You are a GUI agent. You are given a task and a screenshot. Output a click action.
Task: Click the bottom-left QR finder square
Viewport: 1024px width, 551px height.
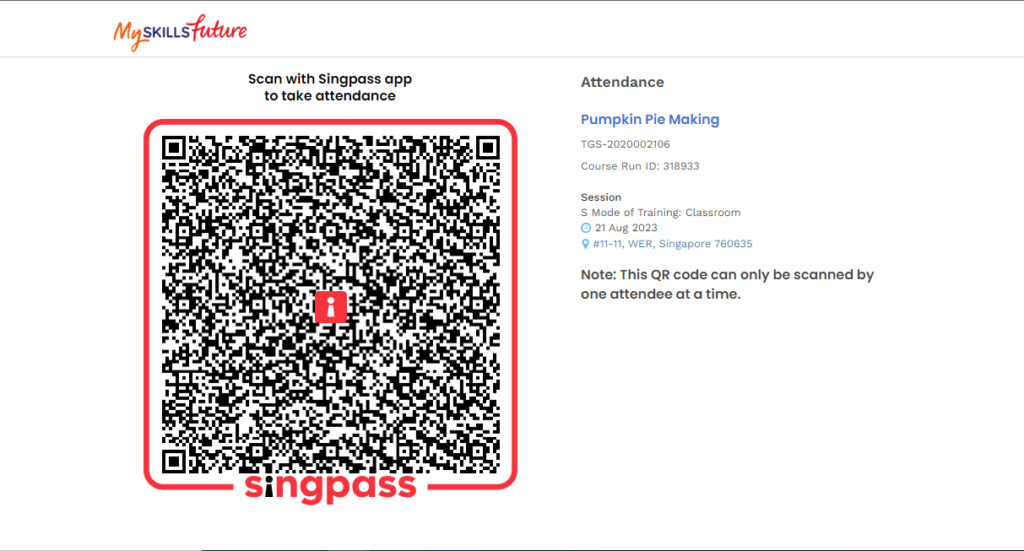coord(174,462)
